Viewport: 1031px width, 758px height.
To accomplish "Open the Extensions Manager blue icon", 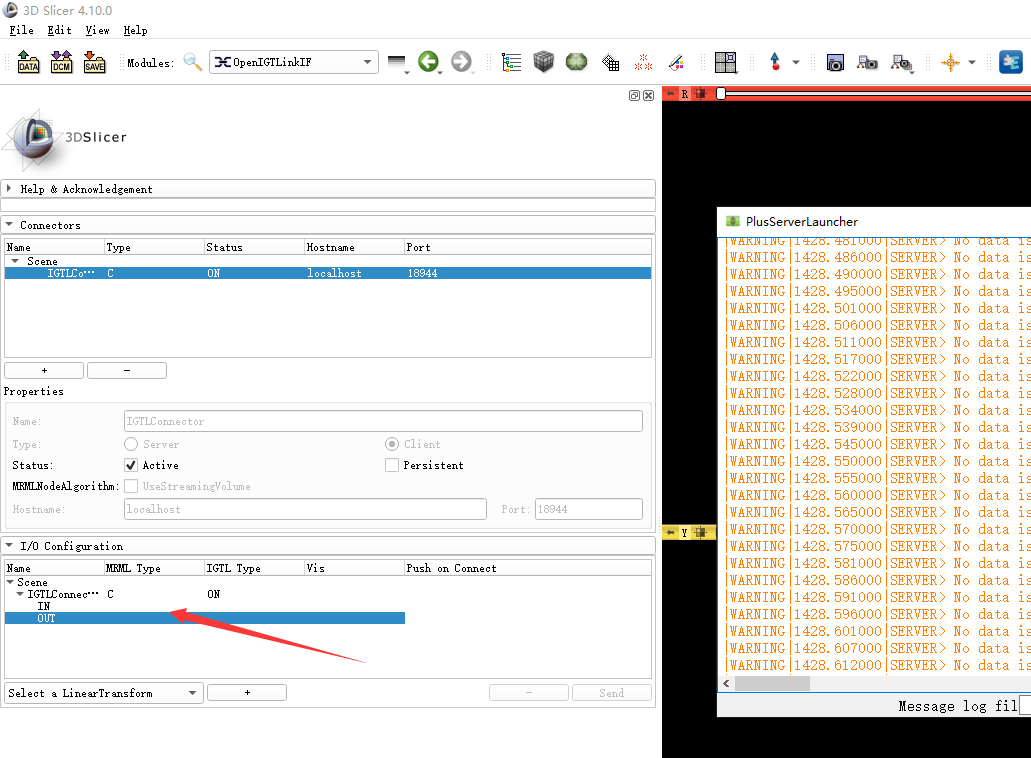I will (x=1010, y=62).
